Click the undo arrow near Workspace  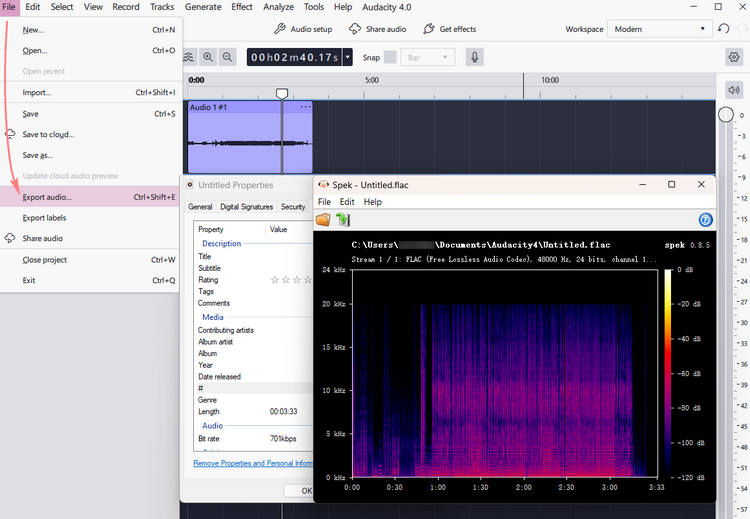pyautogui.click(x=723, y=29)
